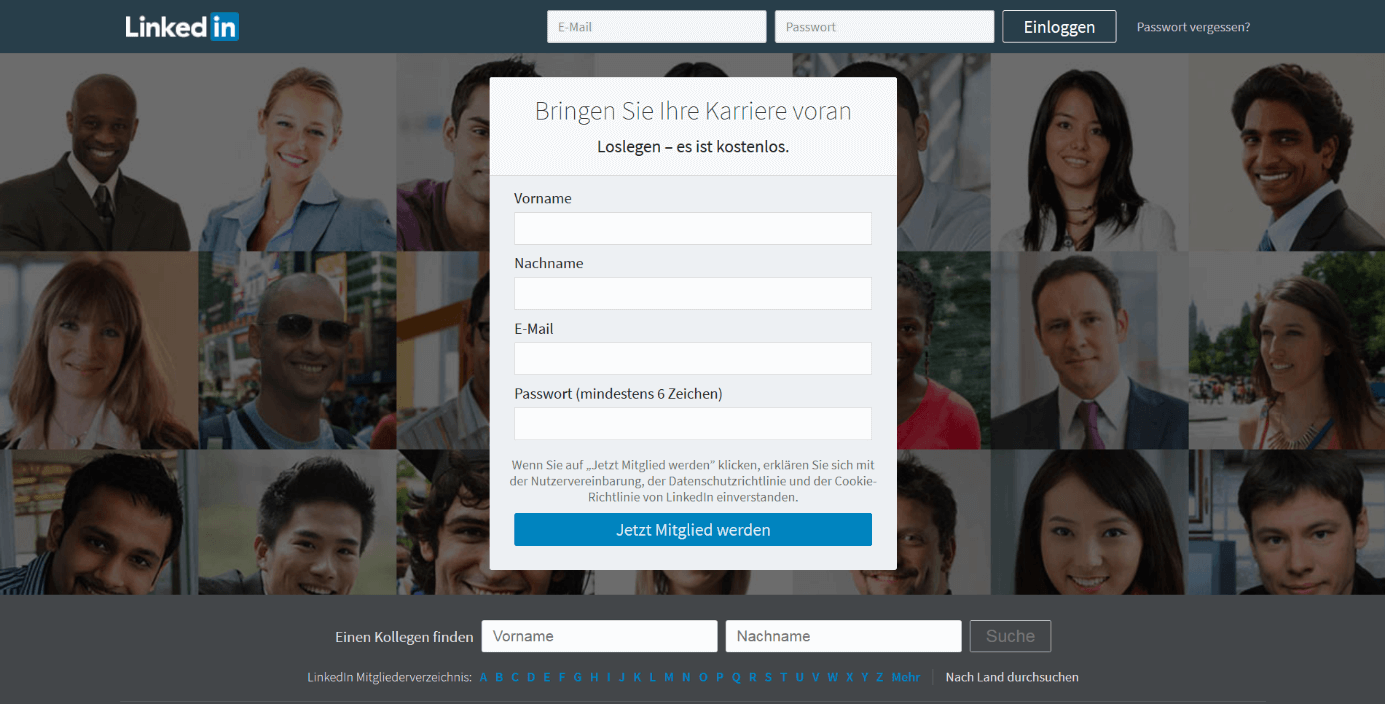Select the Nachname registration field
1385x704 pixels.
click(693, 293)
